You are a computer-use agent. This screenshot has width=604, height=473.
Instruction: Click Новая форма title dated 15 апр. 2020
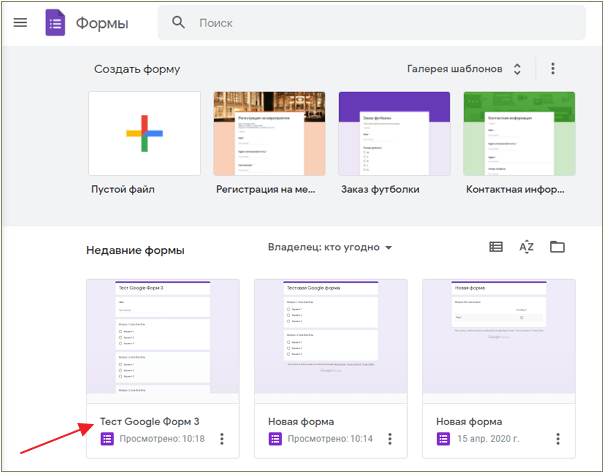[469, 422]
